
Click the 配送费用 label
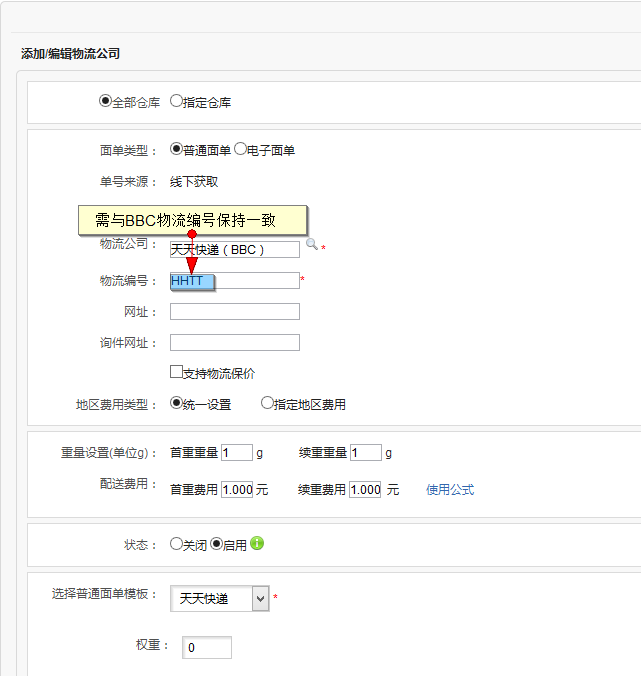[x=128, y=484]
